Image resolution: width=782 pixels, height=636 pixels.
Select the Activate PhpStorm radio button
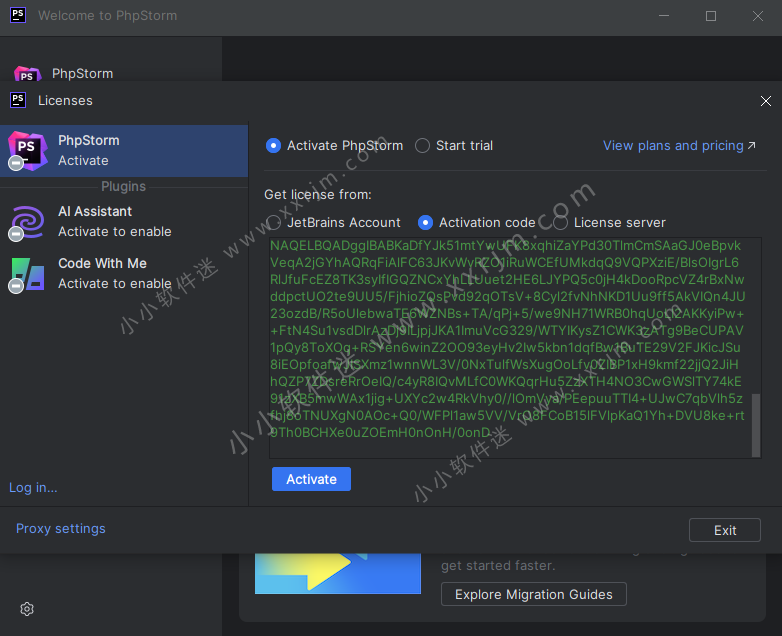[x=273, y=146]
